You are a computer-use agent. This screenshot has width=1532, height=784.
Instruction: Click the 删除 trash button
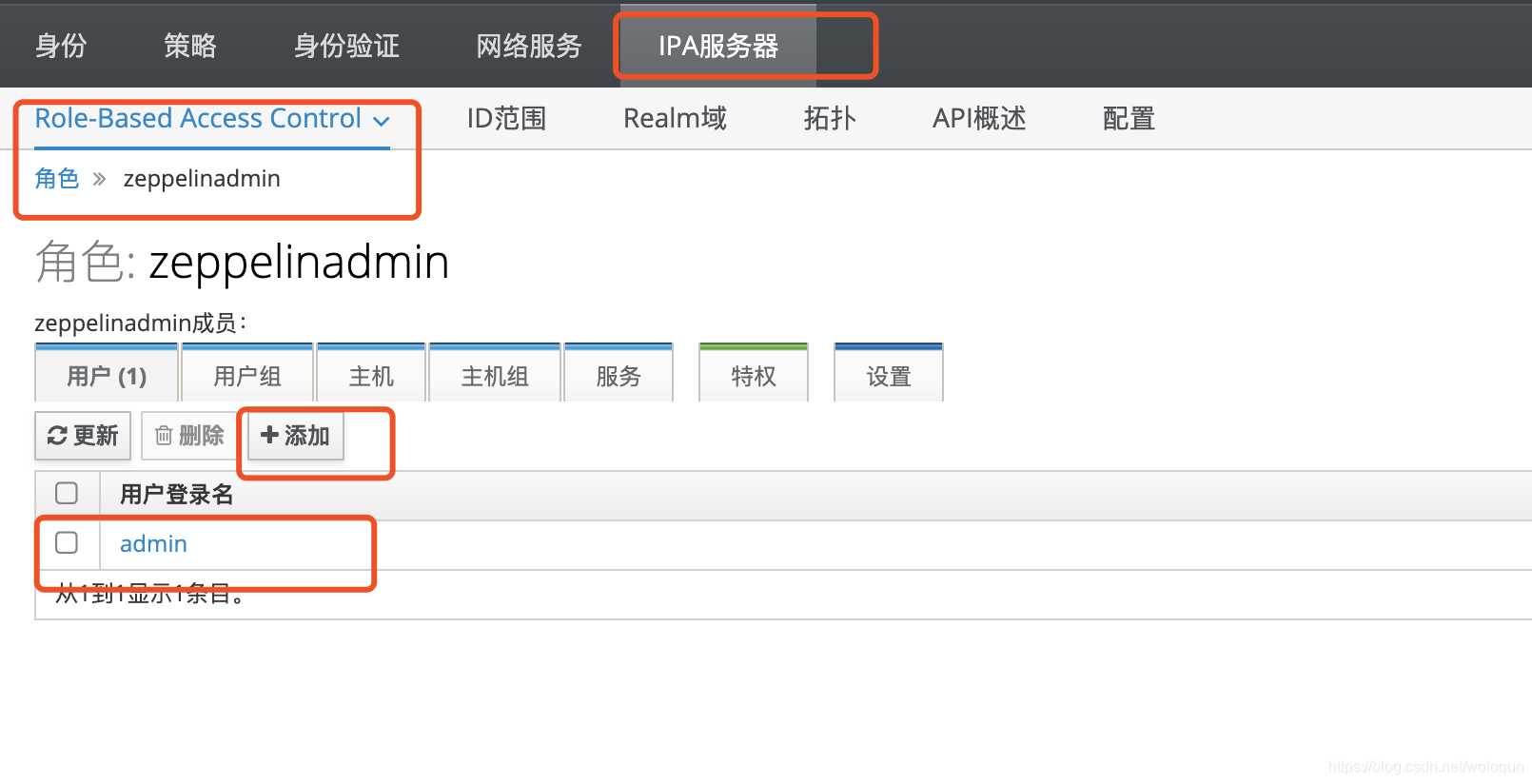tap(189, 436)
